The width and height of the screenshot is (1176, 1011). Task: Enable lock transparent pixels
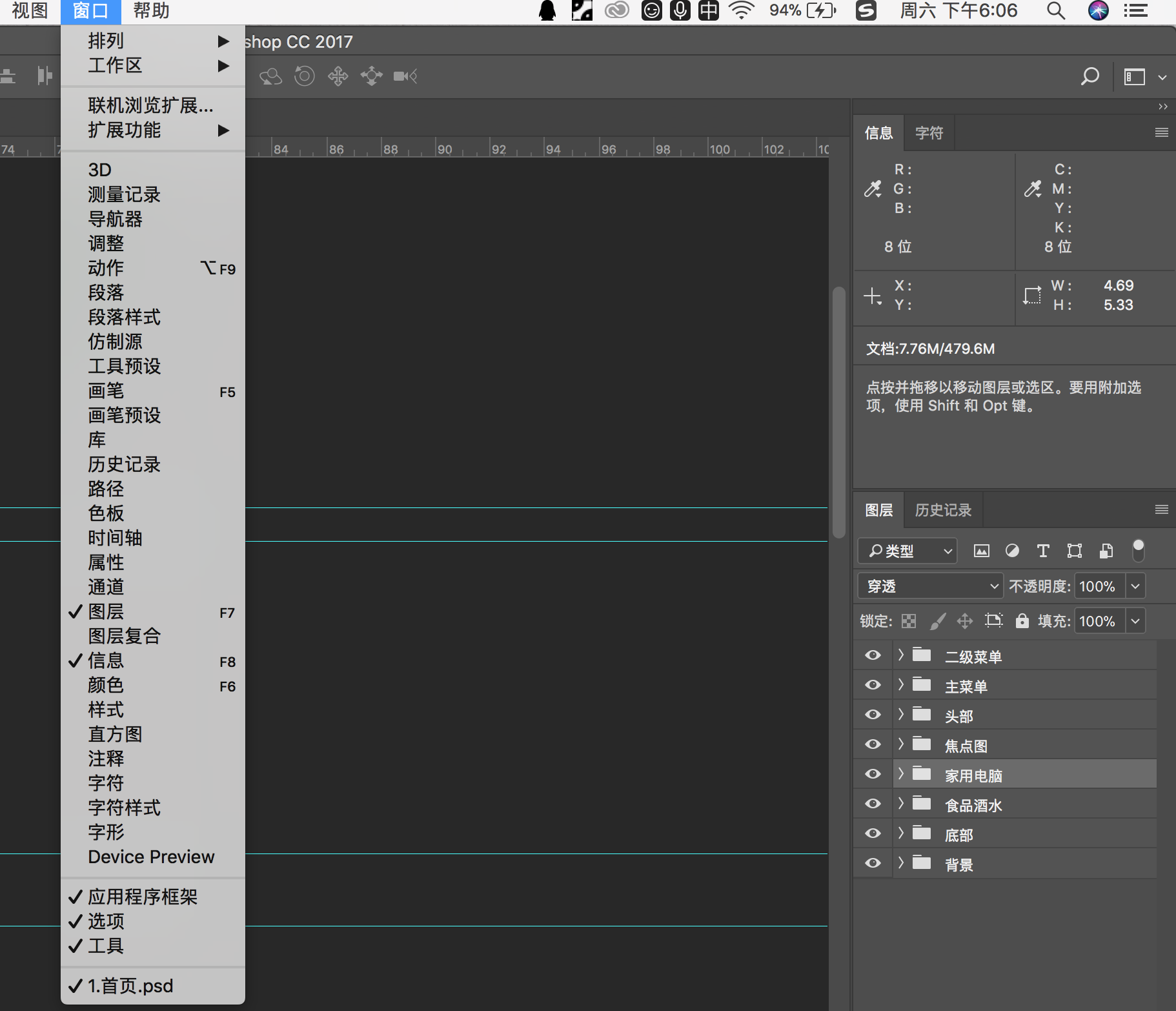[x=908, y=620]
